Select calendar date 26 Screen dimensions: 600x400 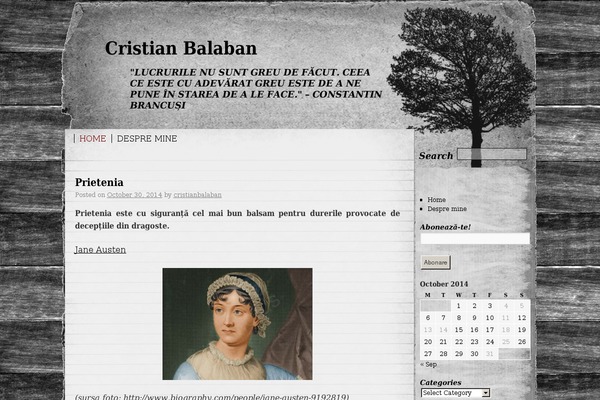522,342
